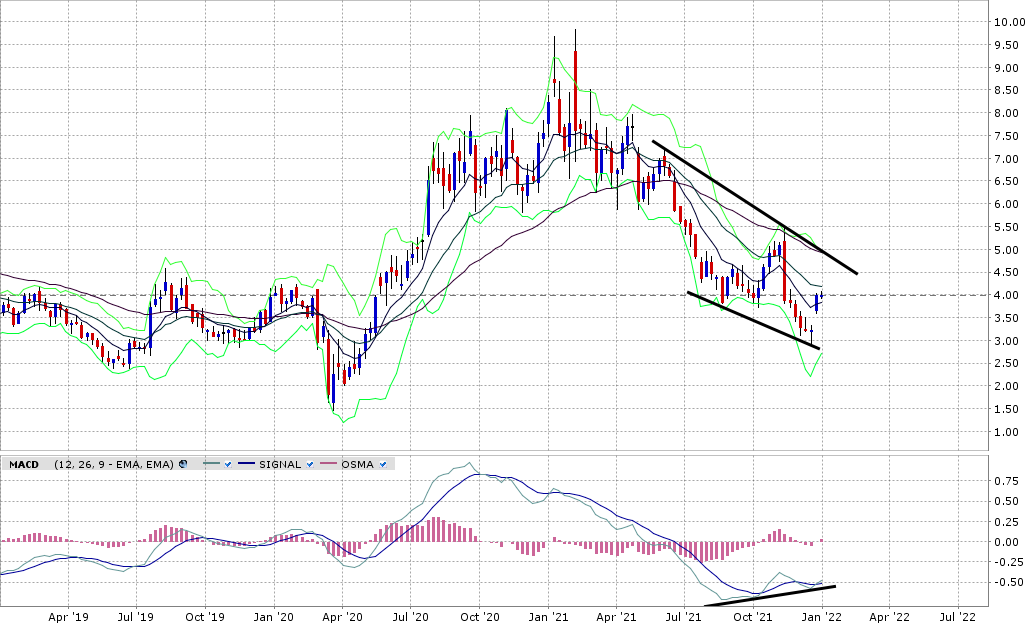Uncheck the SIGNAL line checkbox
The width and height of the screenshot is (1034, 631).
(312, 464)
